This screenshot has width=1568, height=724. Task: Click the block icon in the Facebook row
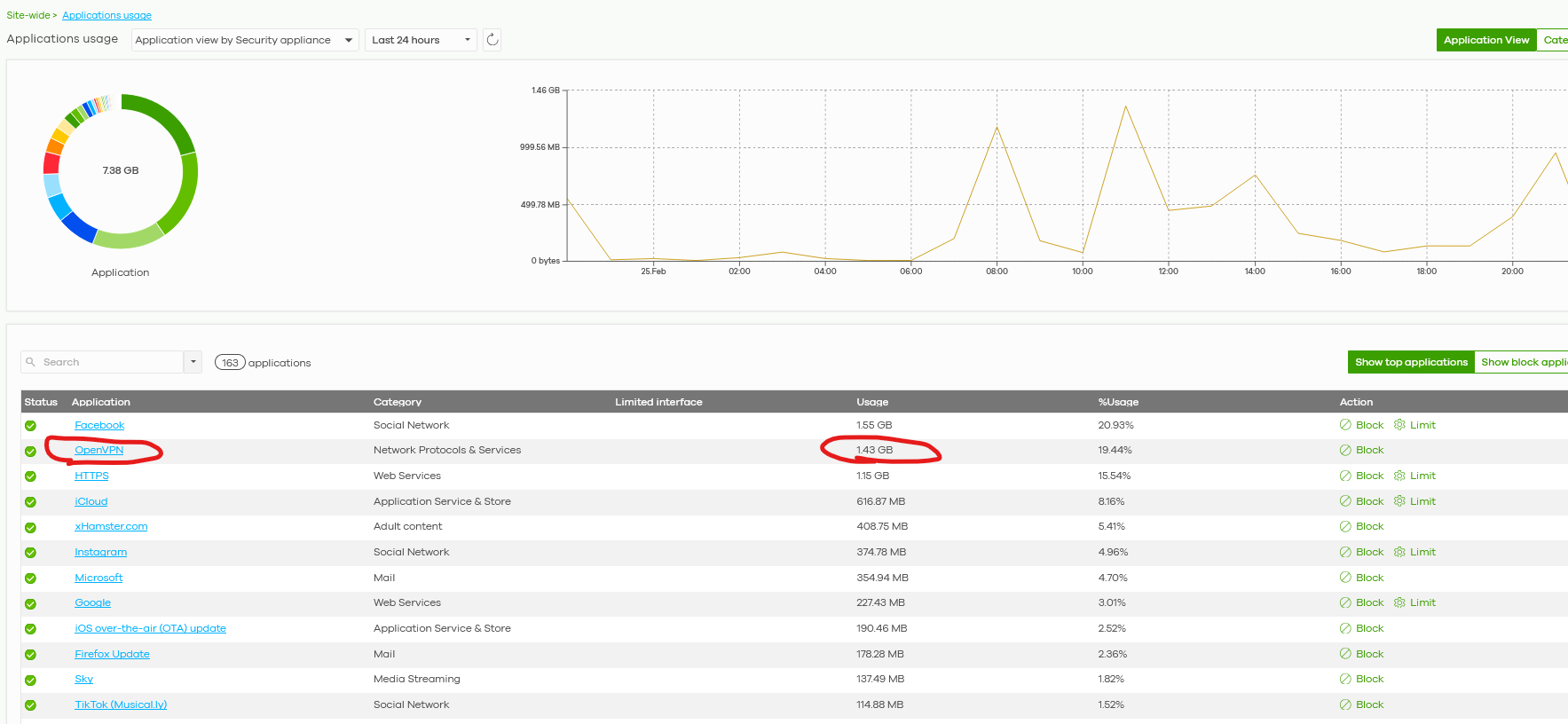pyautogui.click(x=1345, y=425)
